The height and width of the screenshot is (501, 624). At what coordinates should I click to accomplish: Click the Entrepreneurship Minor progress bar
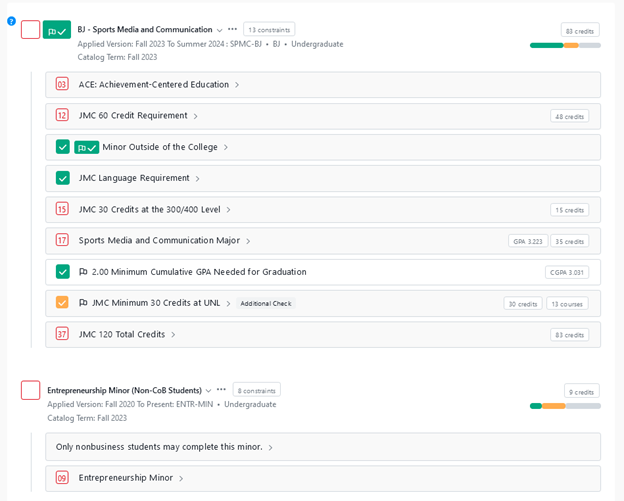coord(565,406)
